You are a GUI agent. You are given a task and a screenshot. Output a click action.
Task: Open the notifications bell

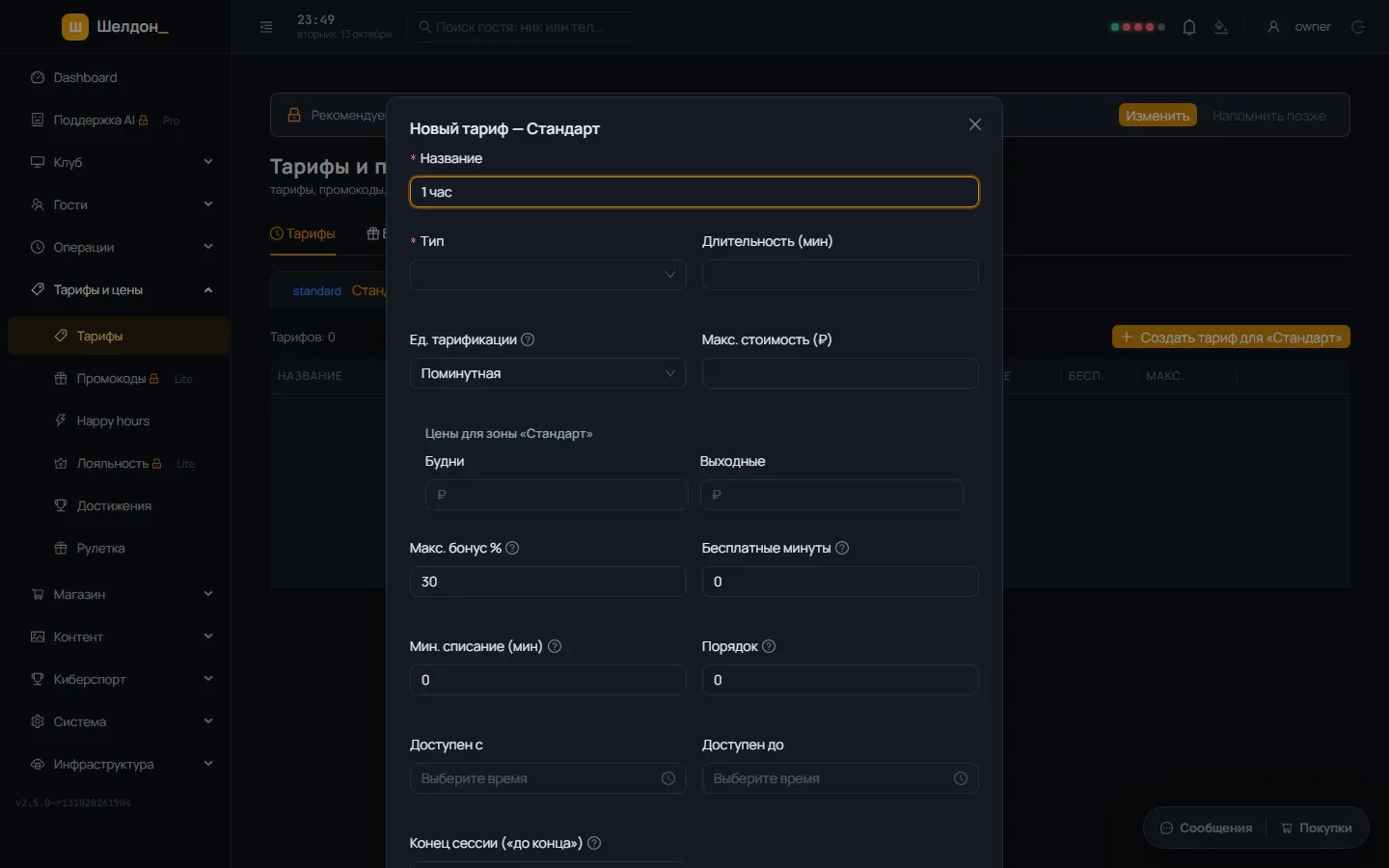coord(1189,27)
